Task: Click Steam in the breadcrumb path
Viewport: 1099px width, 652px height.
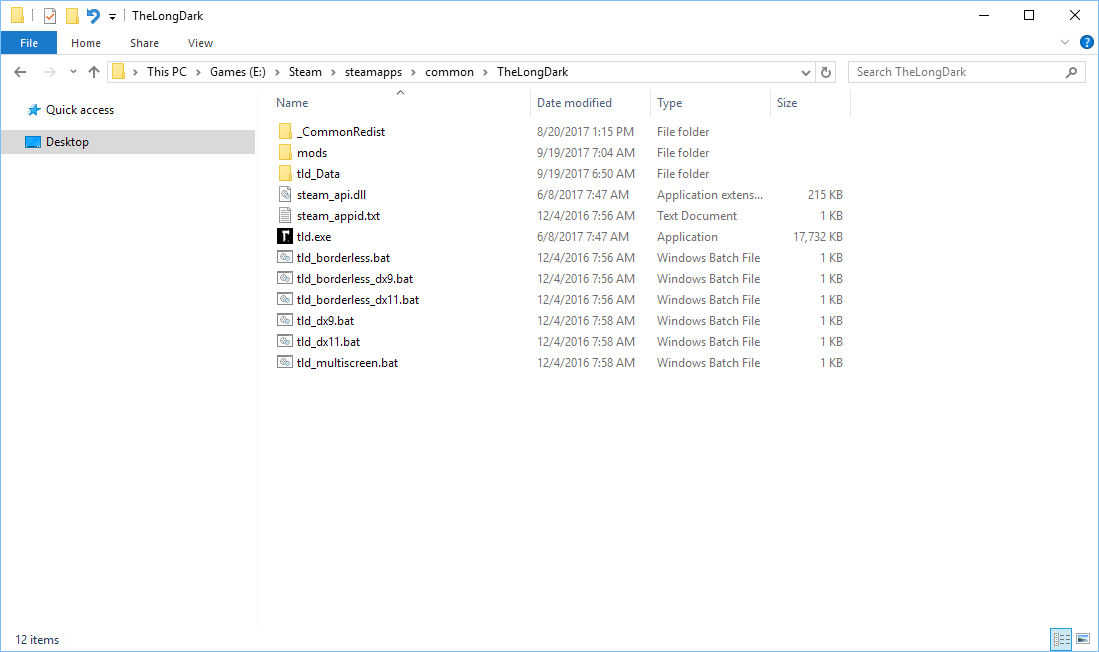Action: tap(305, 72)
